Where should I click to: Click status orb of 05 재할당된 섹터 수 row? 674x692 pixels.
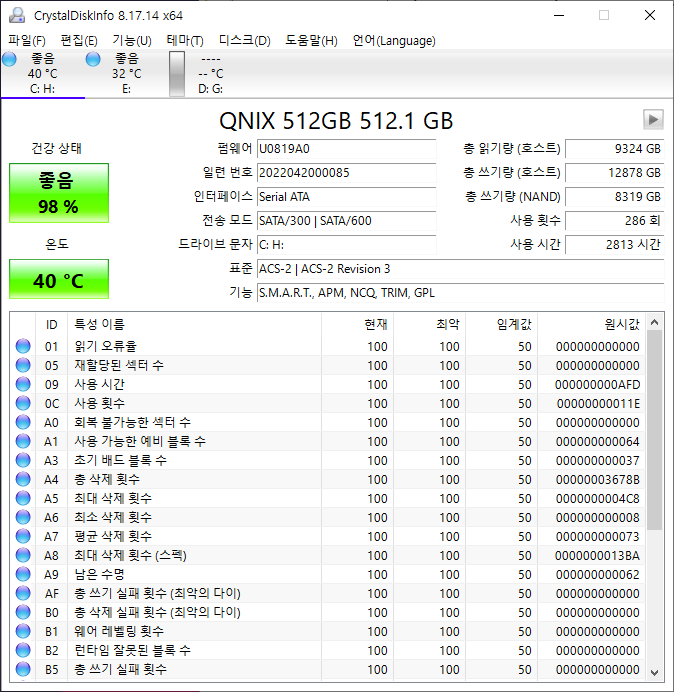(x=23, y=365)
